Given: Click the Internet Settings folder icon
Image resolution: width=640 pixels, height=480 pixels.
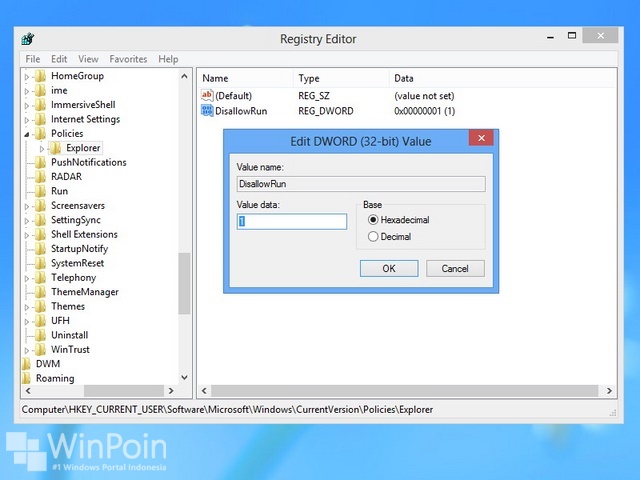Looking at the screenshot, I should 40,119.
